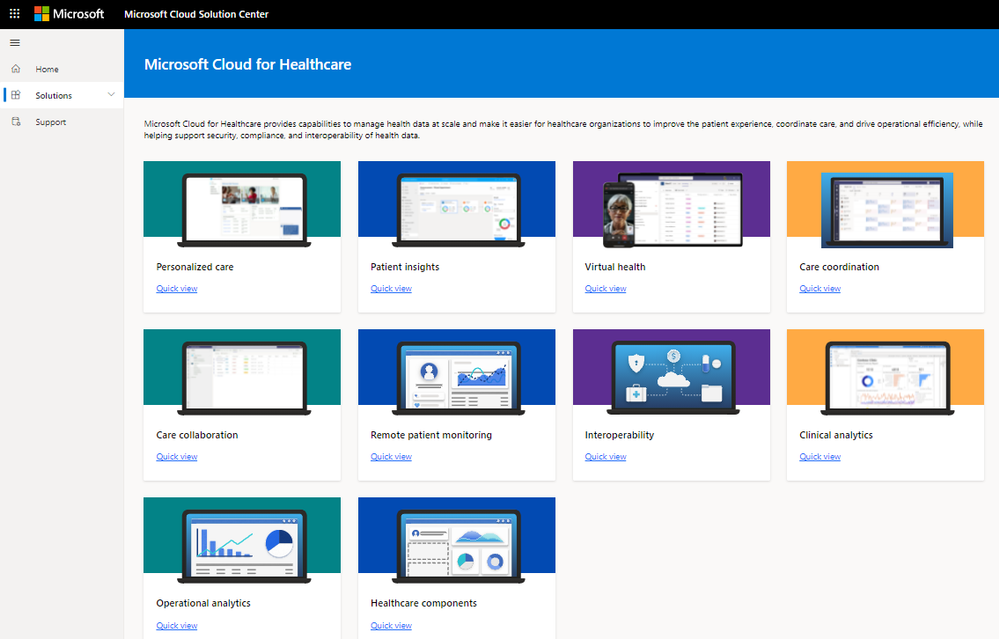Screen dimensions: 999x639
Task: Click the Virtual health card title
Action: tap(615, 267)
